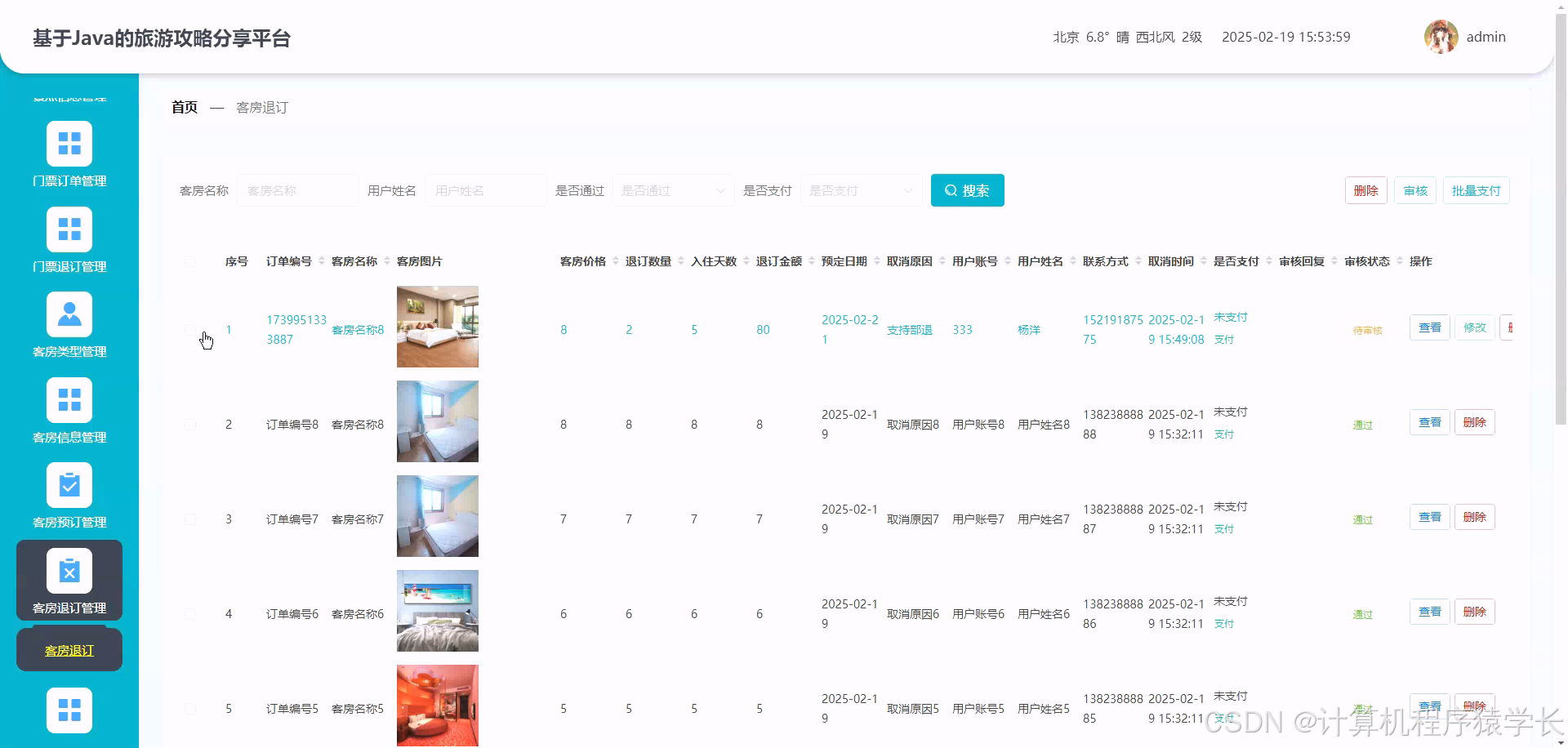Select 客房退订 submenu item
Viewport: 1568px width, 748px height.
(69, 651)
